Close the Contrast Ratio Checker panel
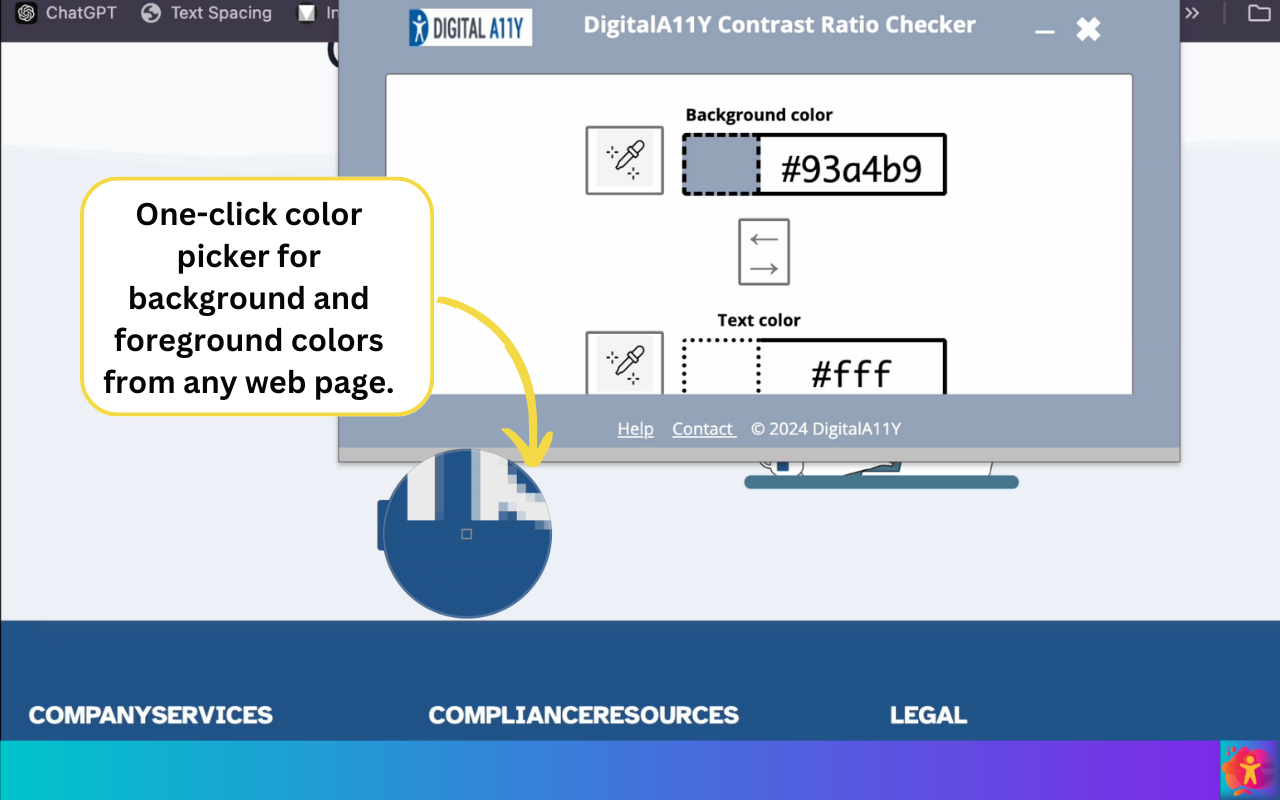 click(1088, 29)
